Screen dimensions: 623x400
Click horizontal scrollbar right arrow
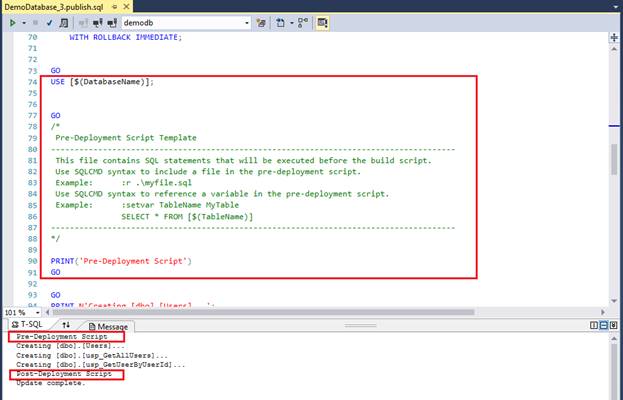click(603, 312)
